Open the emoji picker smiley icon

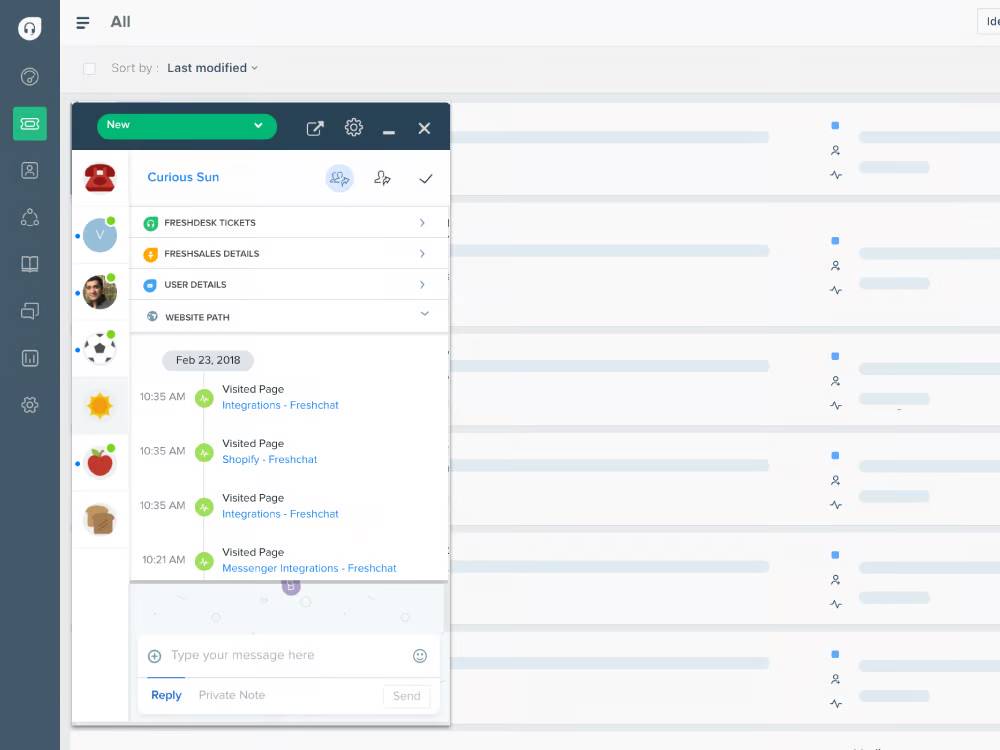coord(420,656)
